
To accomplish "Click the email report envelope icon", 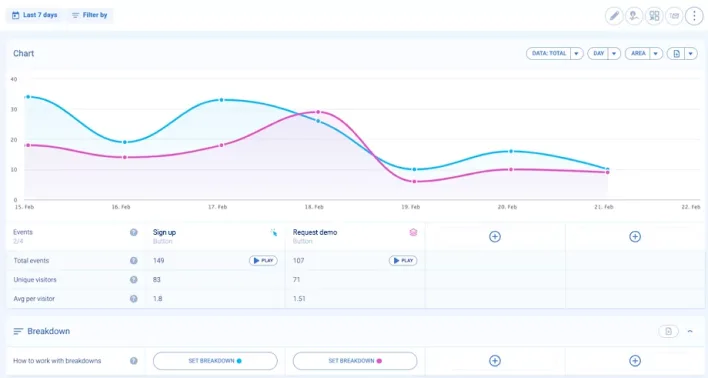I will 674,16.
